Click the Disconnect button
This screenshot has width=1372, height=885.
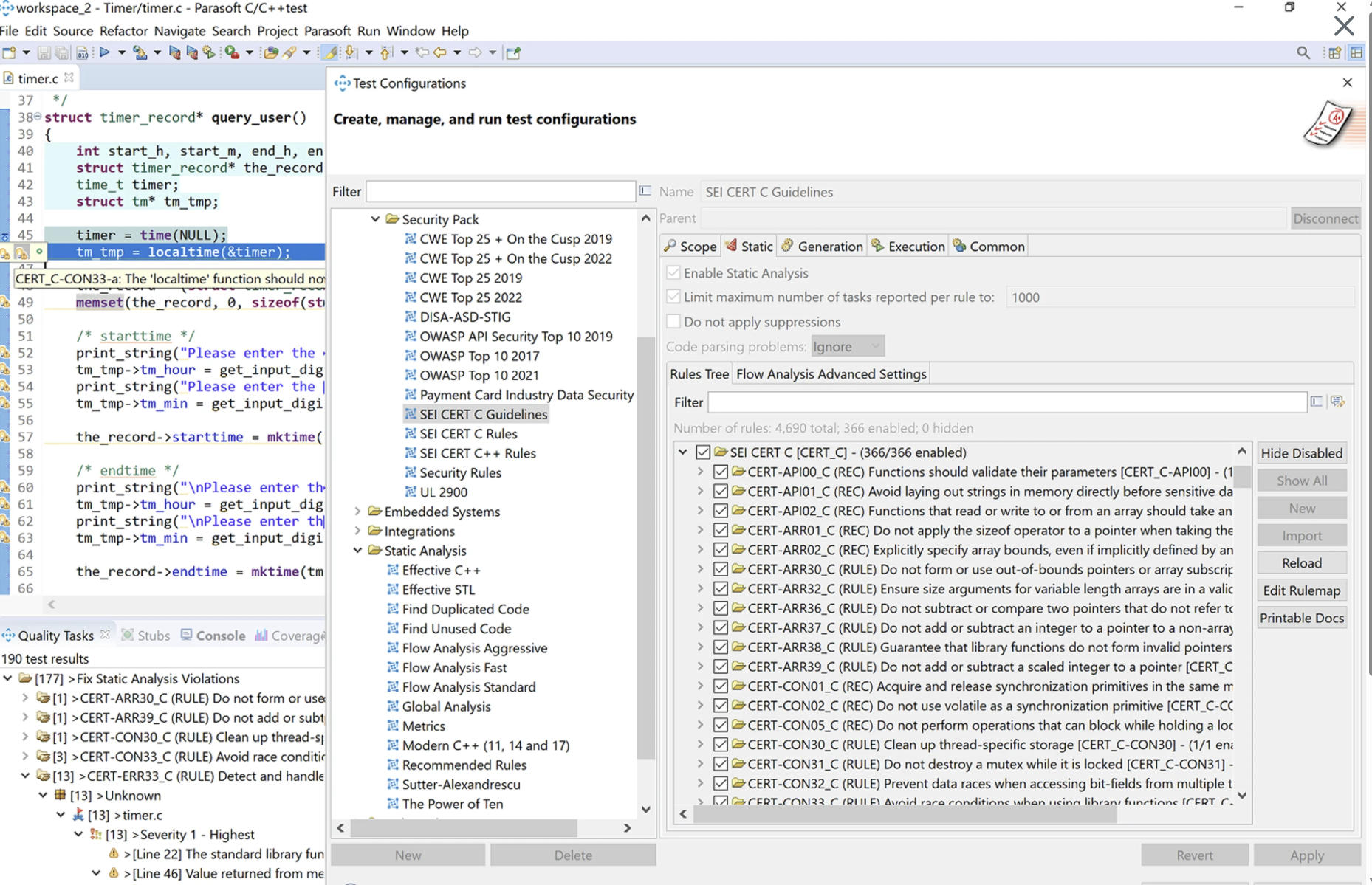tap(1325, 218)
